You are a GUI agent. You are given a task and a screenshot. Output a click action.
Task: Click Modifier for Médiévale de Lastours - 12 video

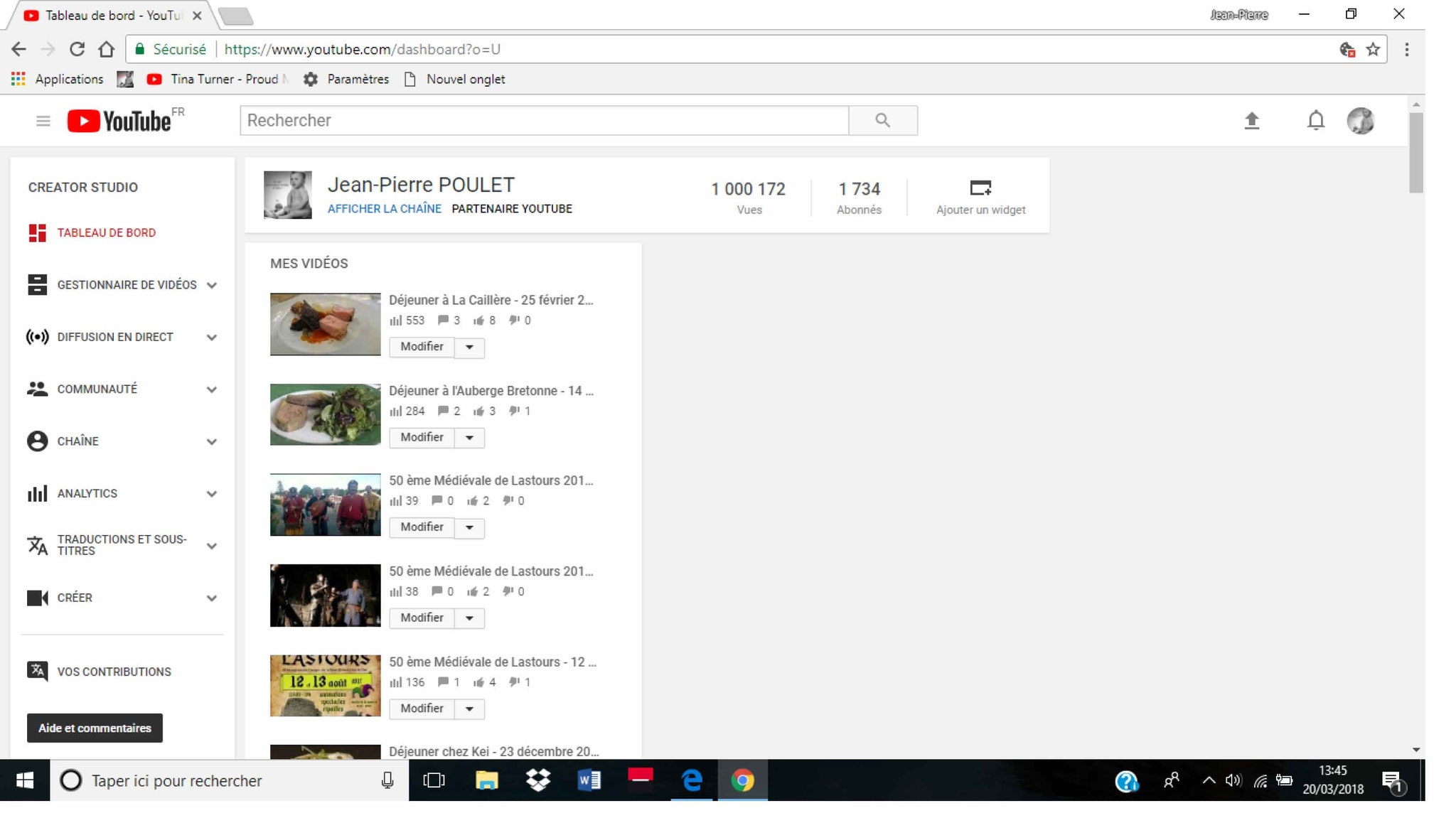tap(422, 709)
